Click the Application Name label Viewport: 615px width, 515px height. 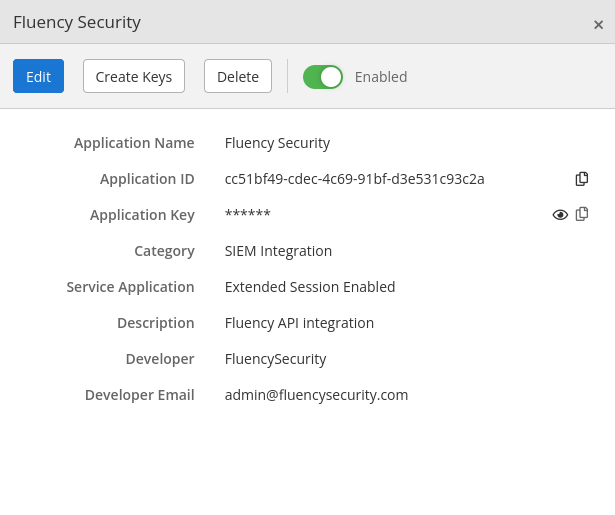pos(134,143)
